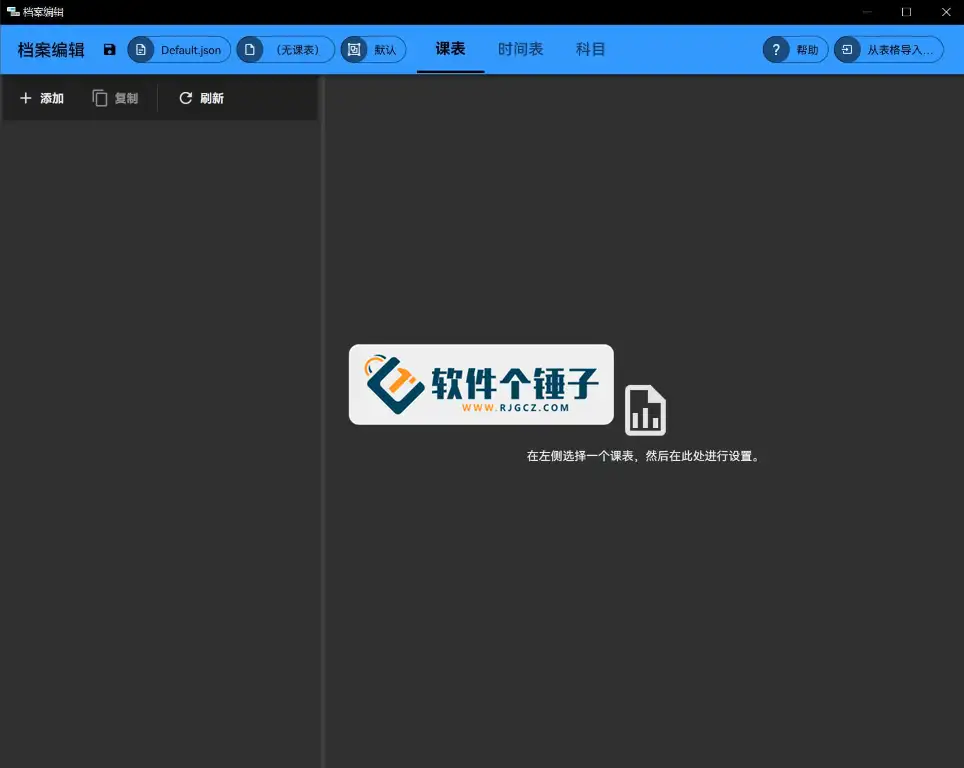Click the plus icon next to 添加
964x768 pixels.
[x=26, y=98]
